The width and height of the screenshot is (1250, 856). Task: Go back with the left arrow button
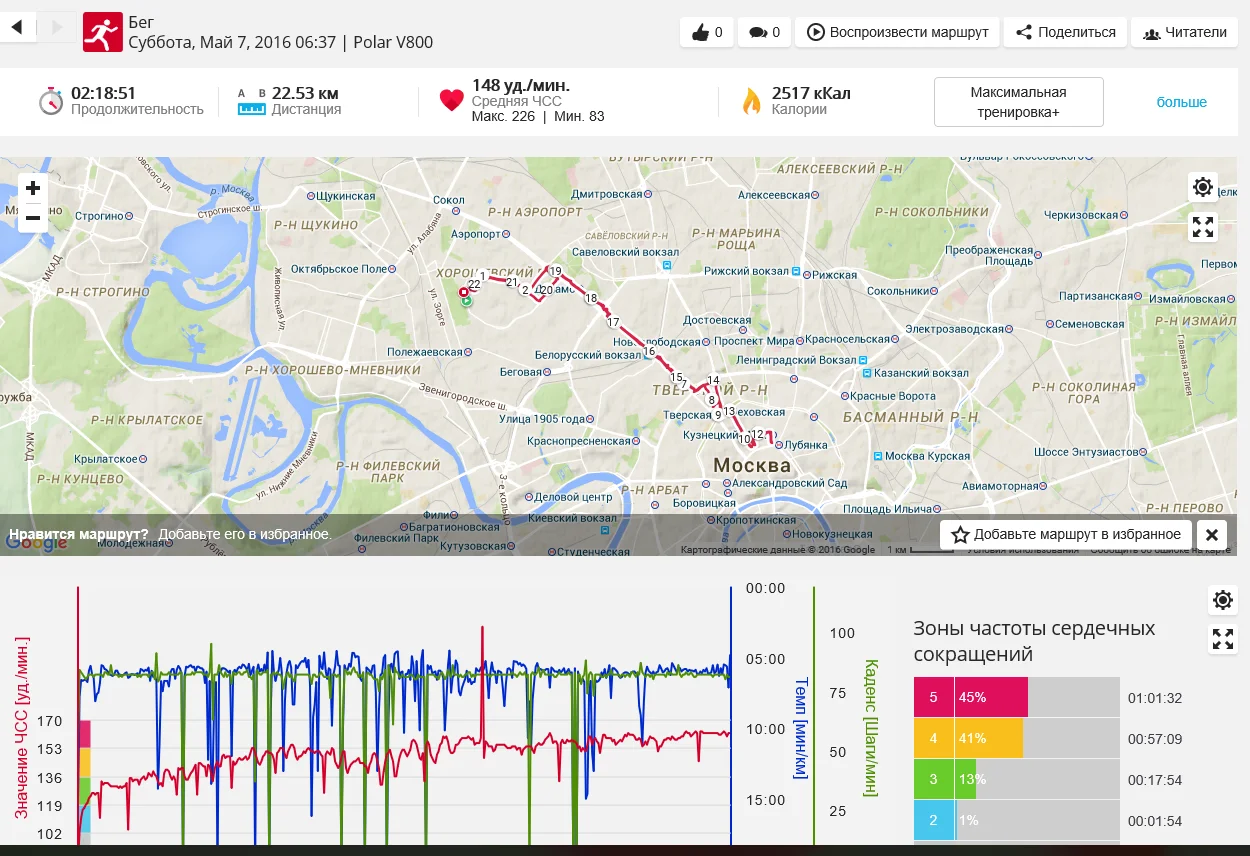(18, 27)
